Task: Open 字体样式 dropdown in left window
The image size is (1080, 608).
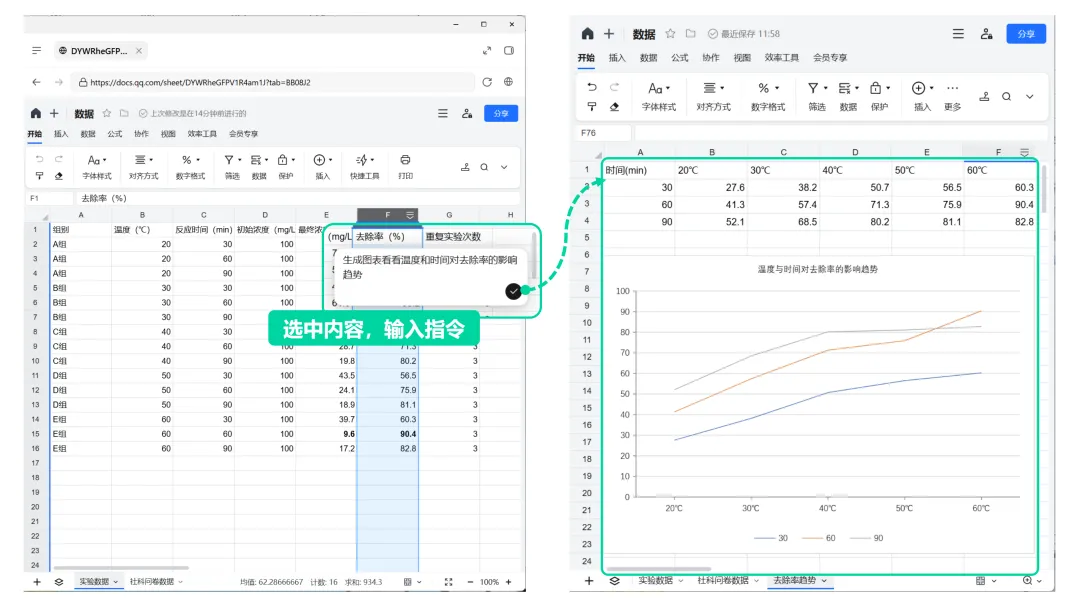Action: tap(96, 167)
